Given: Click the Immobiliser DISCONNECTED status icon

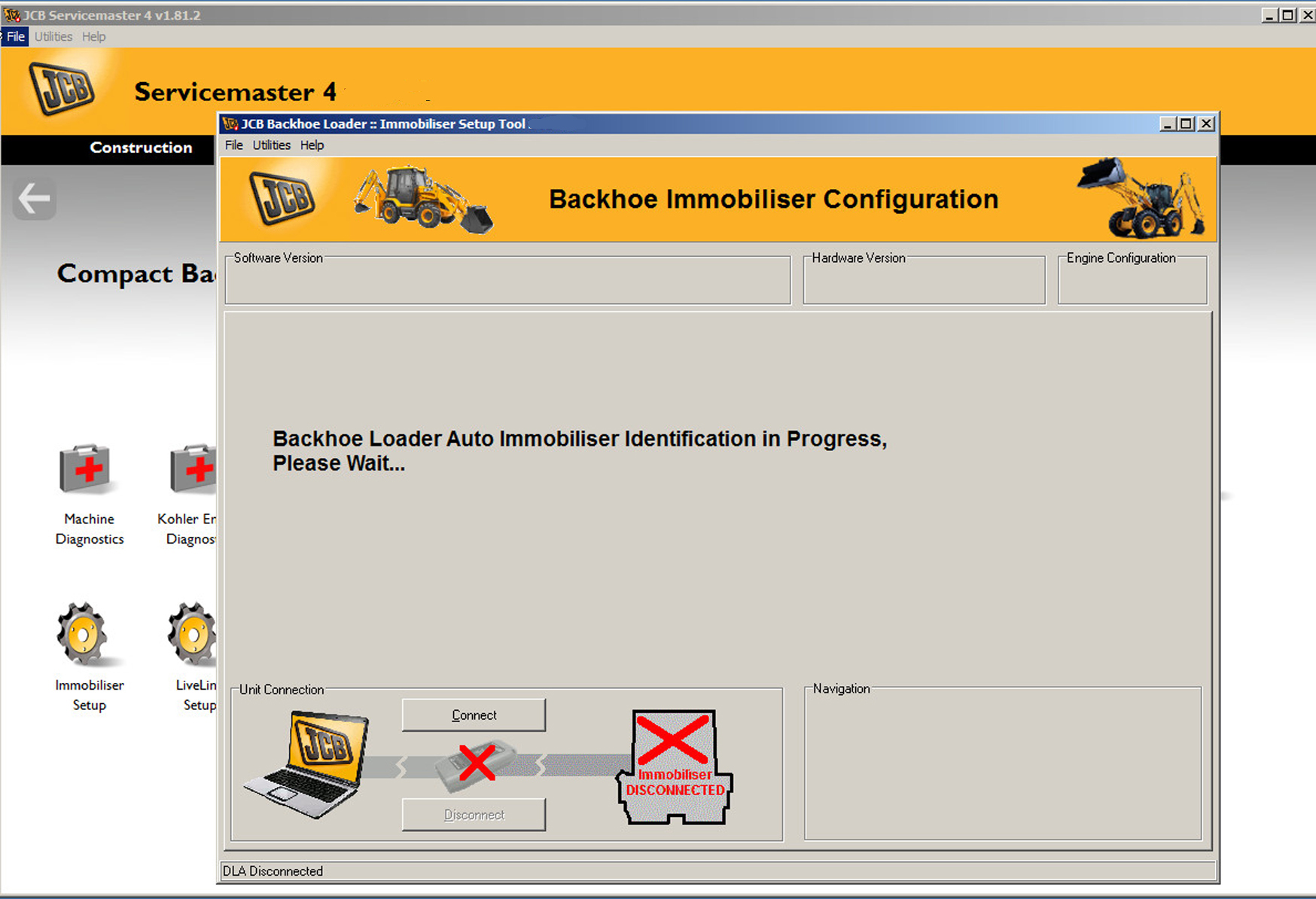Looking at the screenshot, I should [675, 767].
